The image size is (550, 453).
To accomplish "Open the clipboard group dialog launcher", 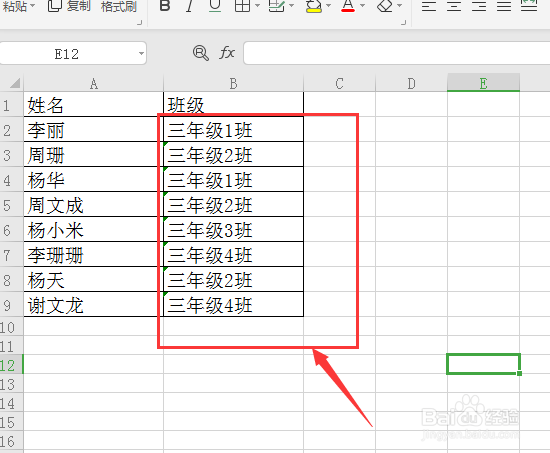I will (140, 23).
